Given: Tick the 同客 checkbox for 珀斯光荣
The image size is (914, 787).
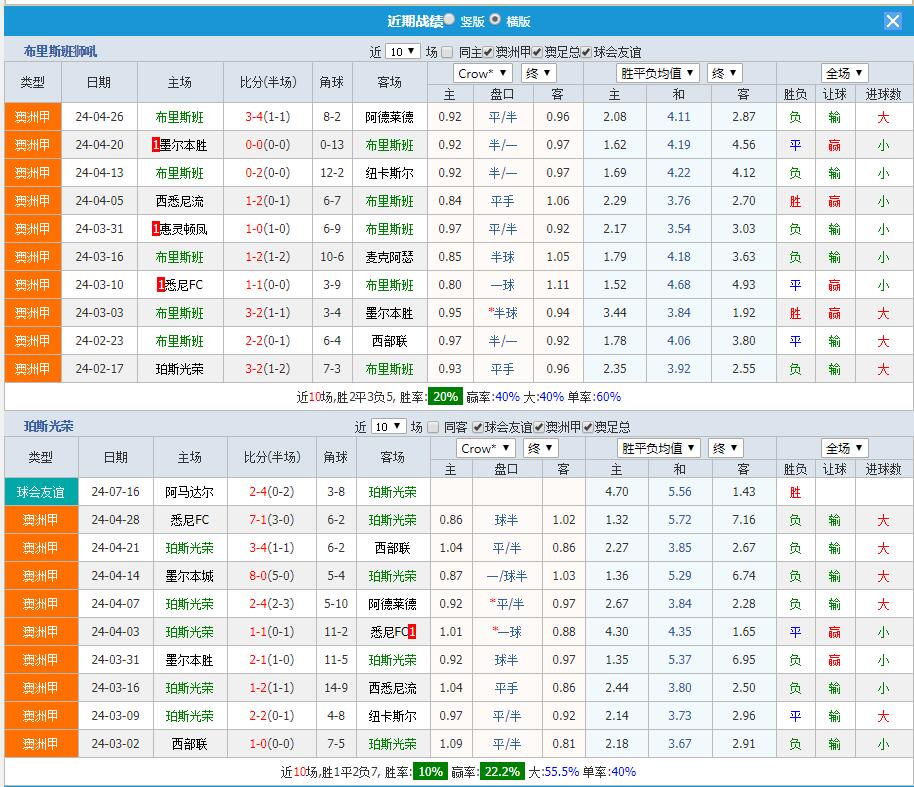Looking at the screenshot, I should point(433,427).
